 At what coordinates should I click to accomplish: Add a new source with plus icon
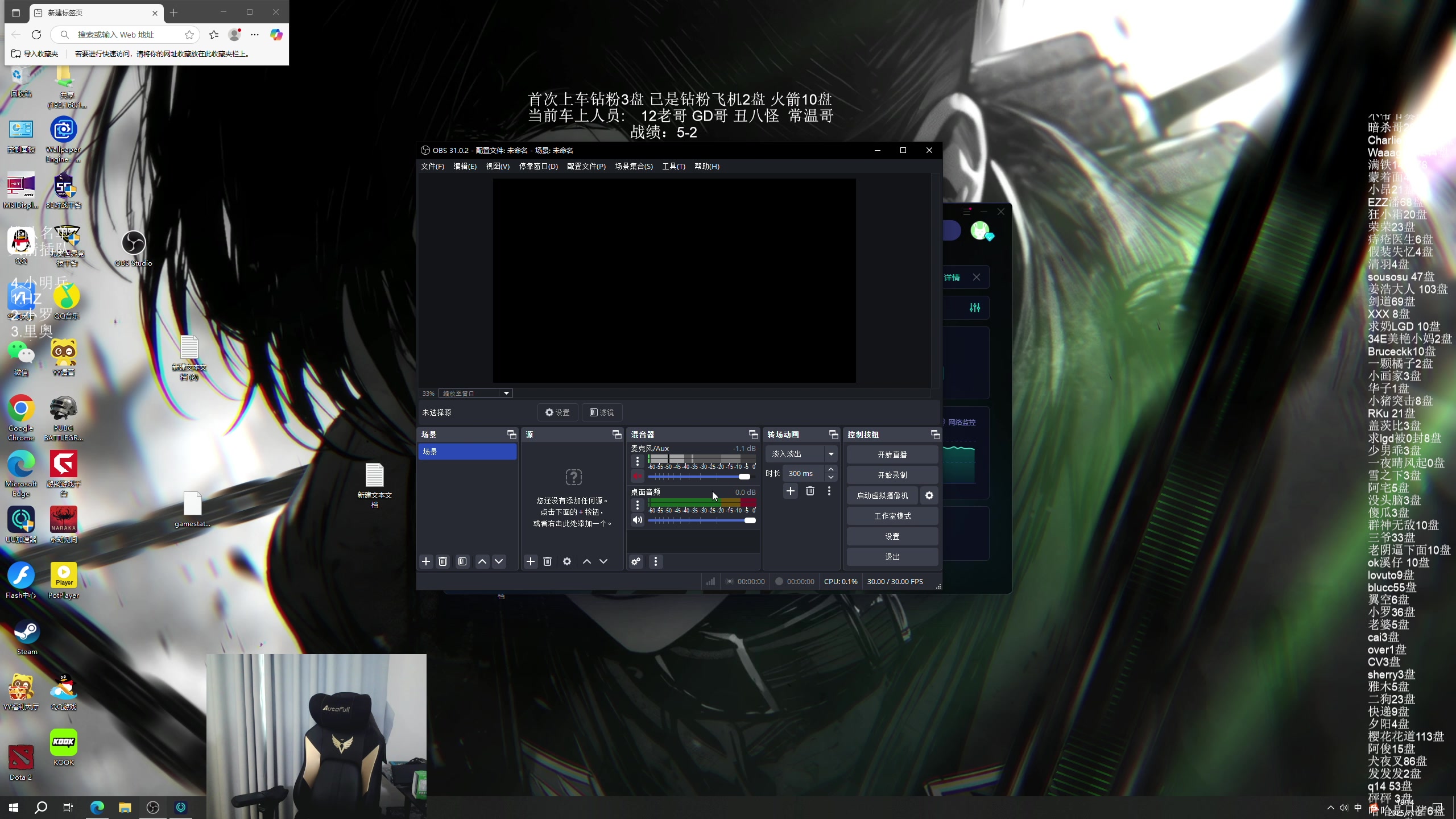tap(531, 561)
